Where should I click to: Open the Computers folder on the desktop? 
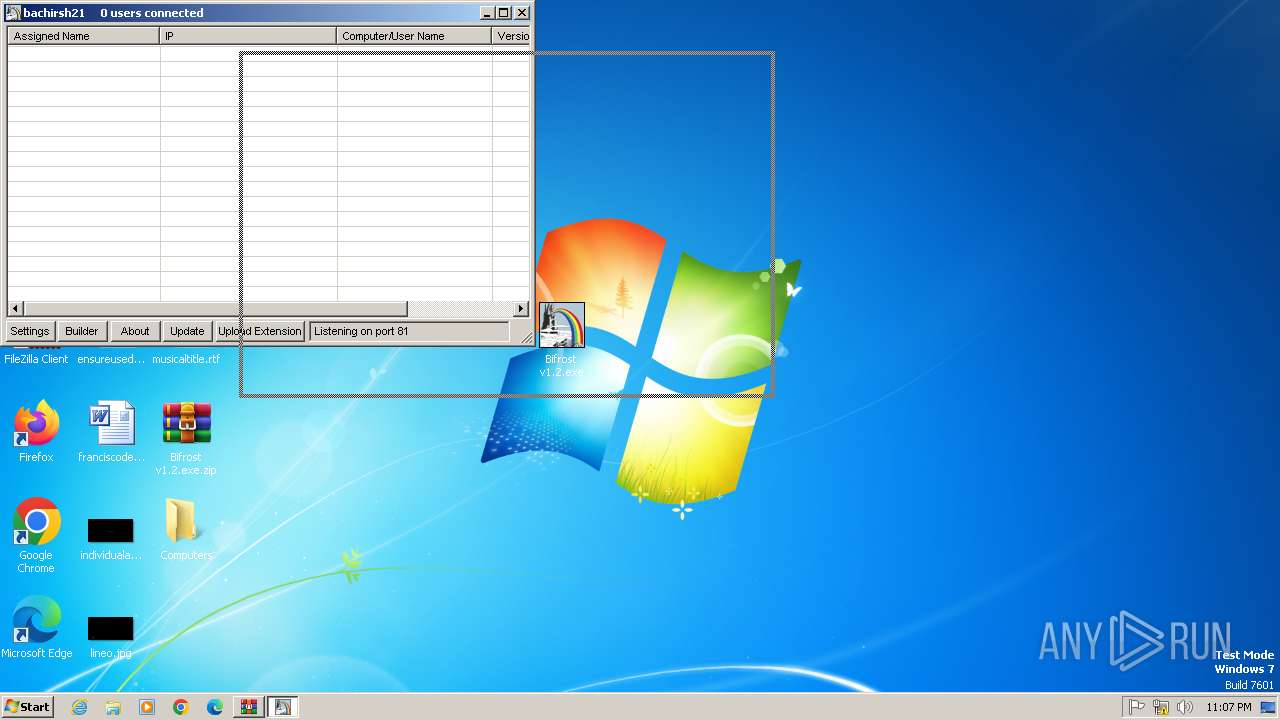point(186,529)
